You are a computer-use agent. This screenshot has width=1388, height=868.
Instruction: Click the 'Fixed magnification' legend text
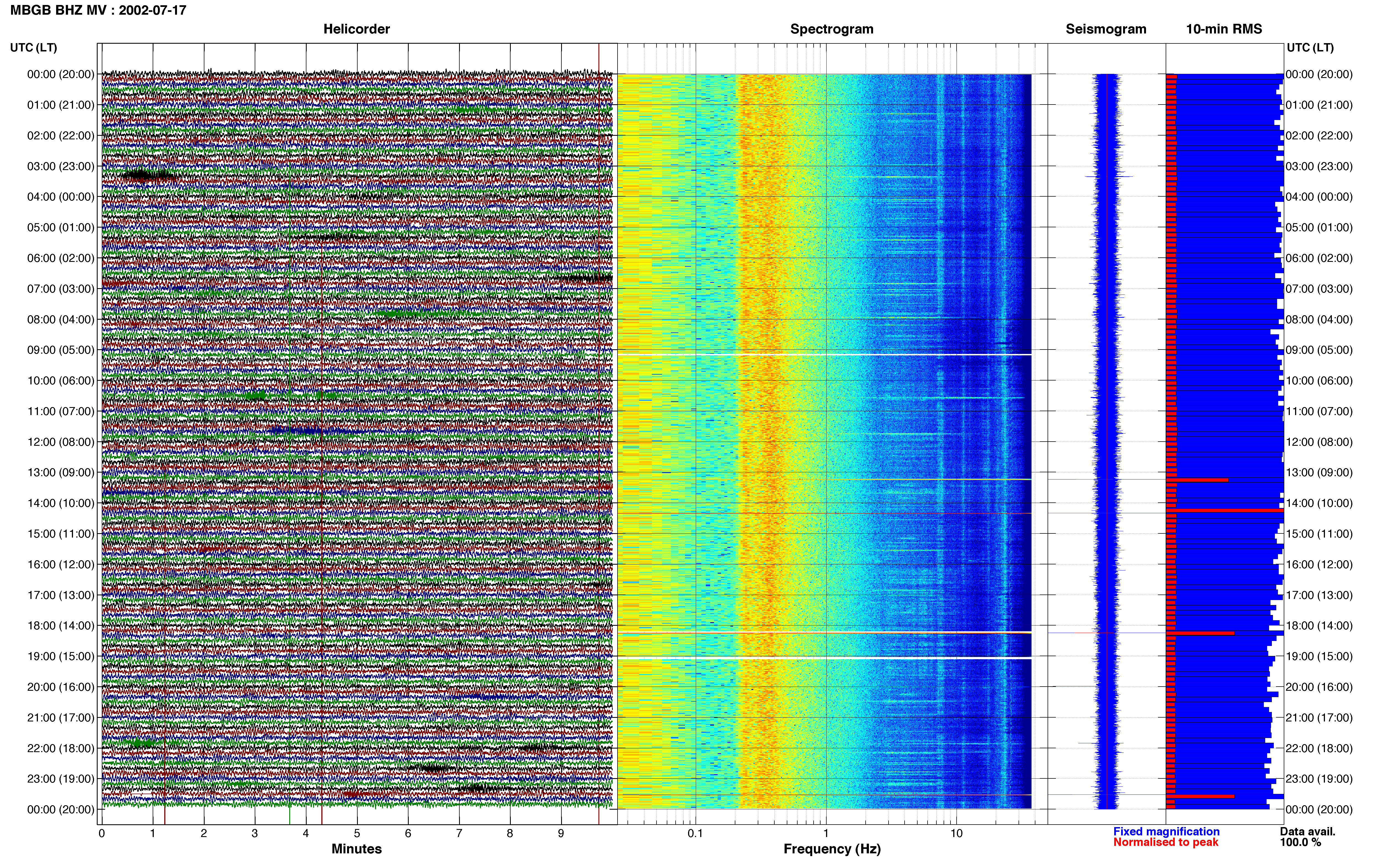1166,831
